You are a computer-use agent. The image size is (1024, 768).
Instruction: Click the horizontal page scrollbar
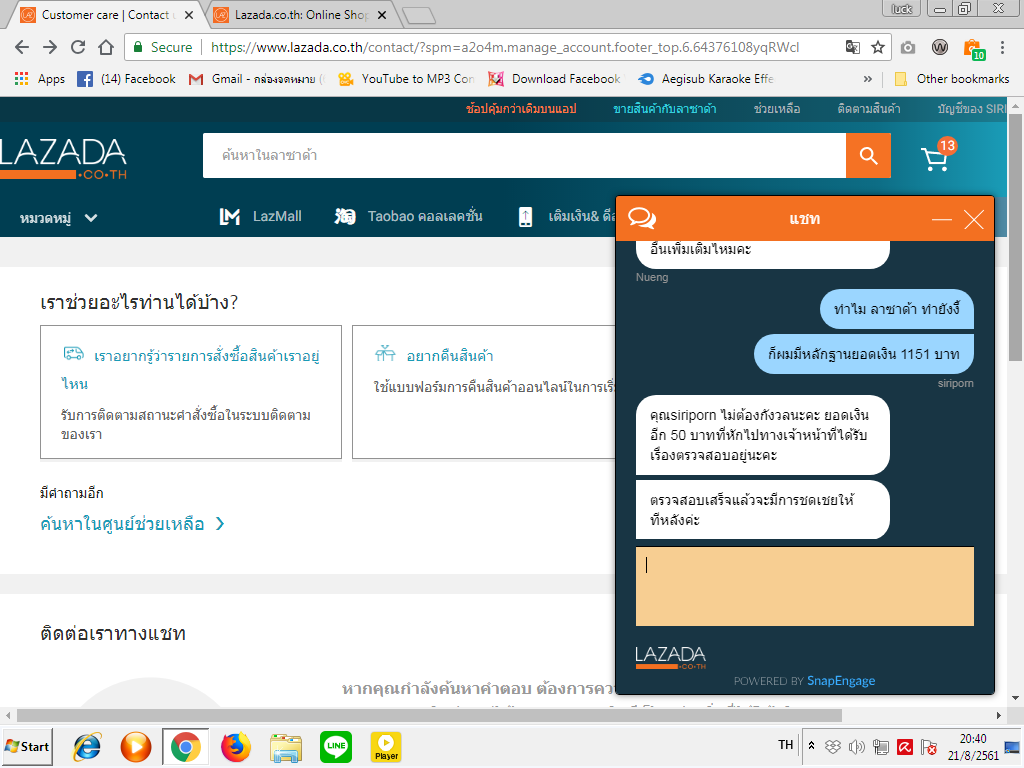pos(429,716)
